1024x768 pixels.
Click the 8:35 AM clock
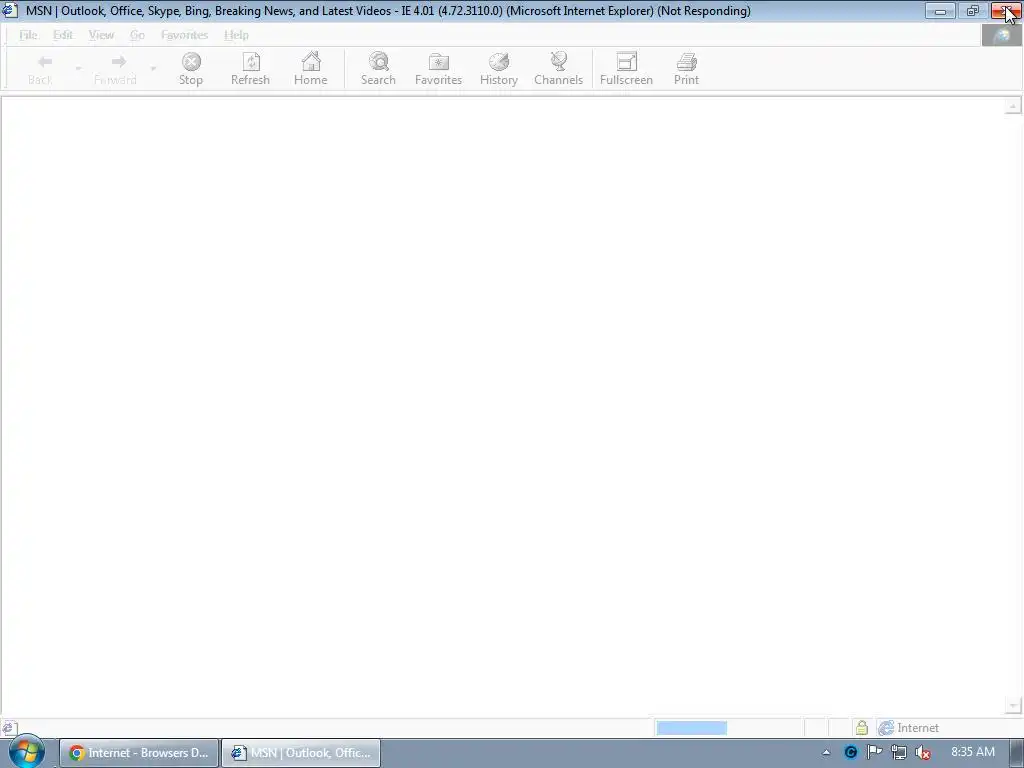click(x=972, y=752)
